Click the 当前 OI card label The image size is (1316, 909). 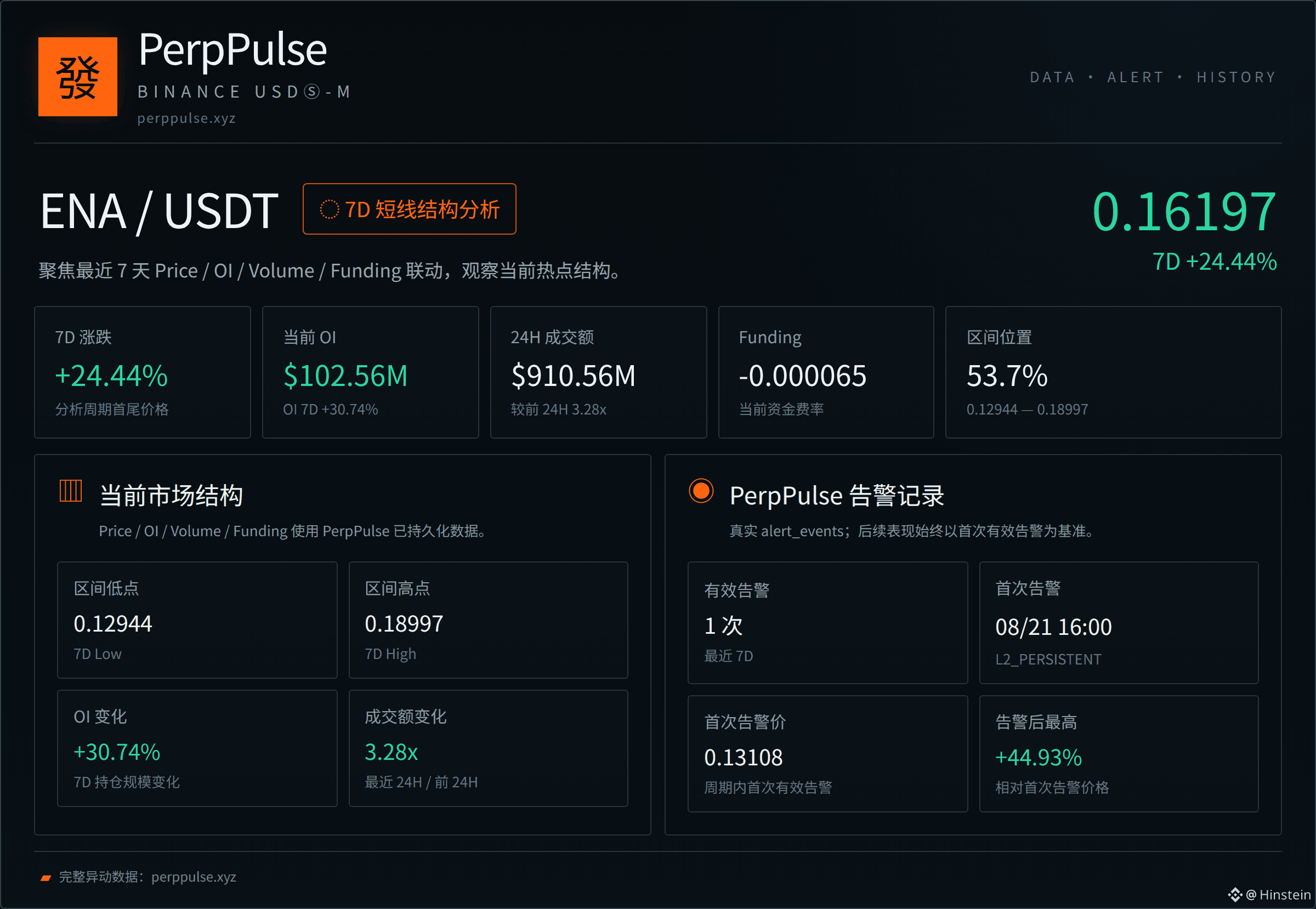pyautogui.click(x=309, y=337)
